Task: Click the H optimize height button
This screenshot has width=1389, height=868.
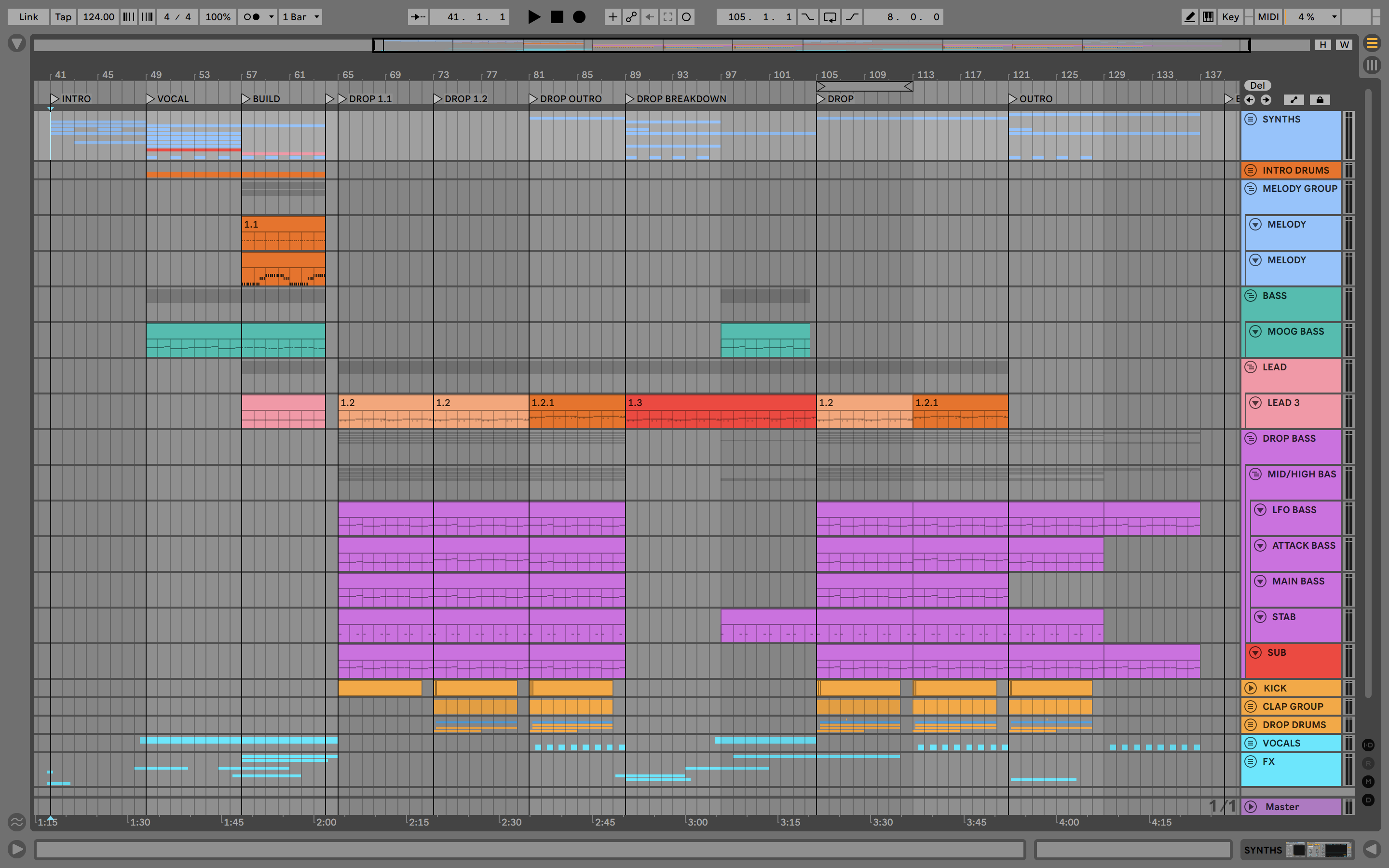Action: coord(1322,45)
